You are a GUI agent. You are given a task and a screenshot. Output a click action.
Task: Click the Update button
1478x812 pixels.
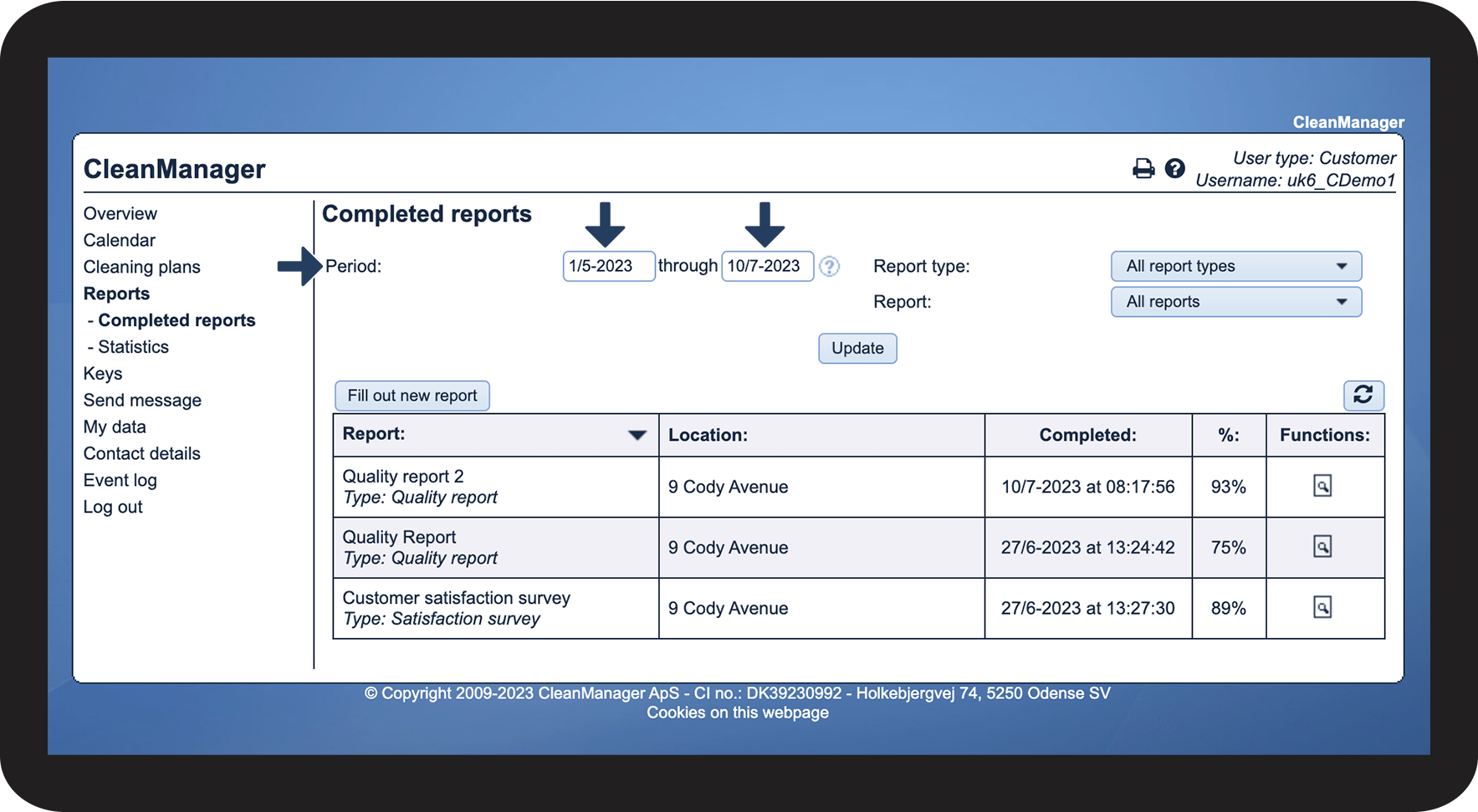pyautogui.click(x=857, y=348)
